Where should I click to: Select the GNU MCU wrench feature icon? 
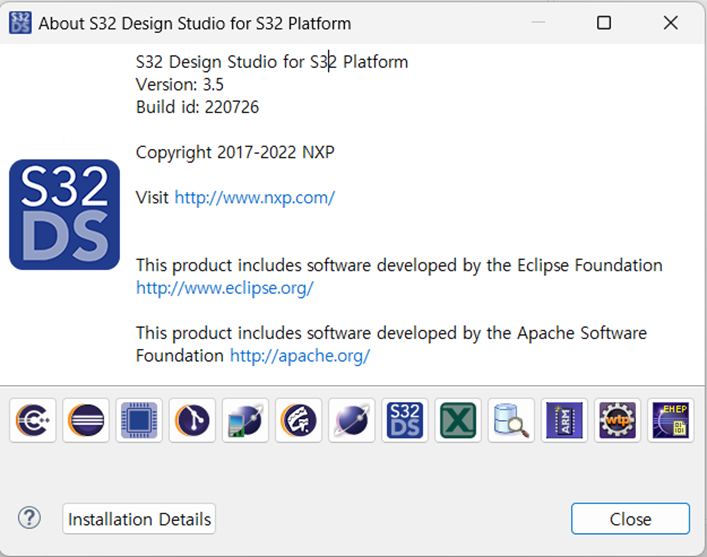(x=298, y=420)
